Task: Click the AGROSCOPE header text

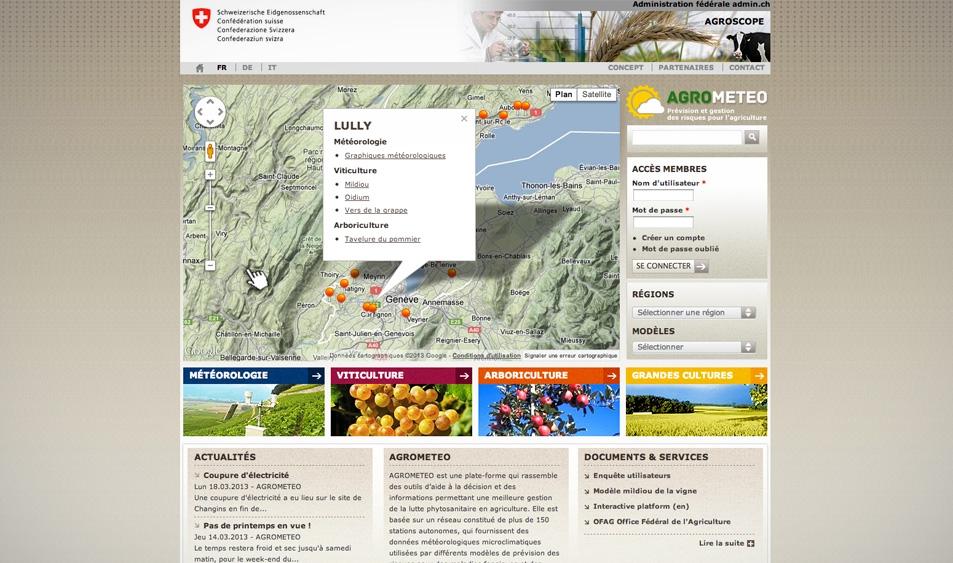Action: pyautogui.click(x=734, y=21)
